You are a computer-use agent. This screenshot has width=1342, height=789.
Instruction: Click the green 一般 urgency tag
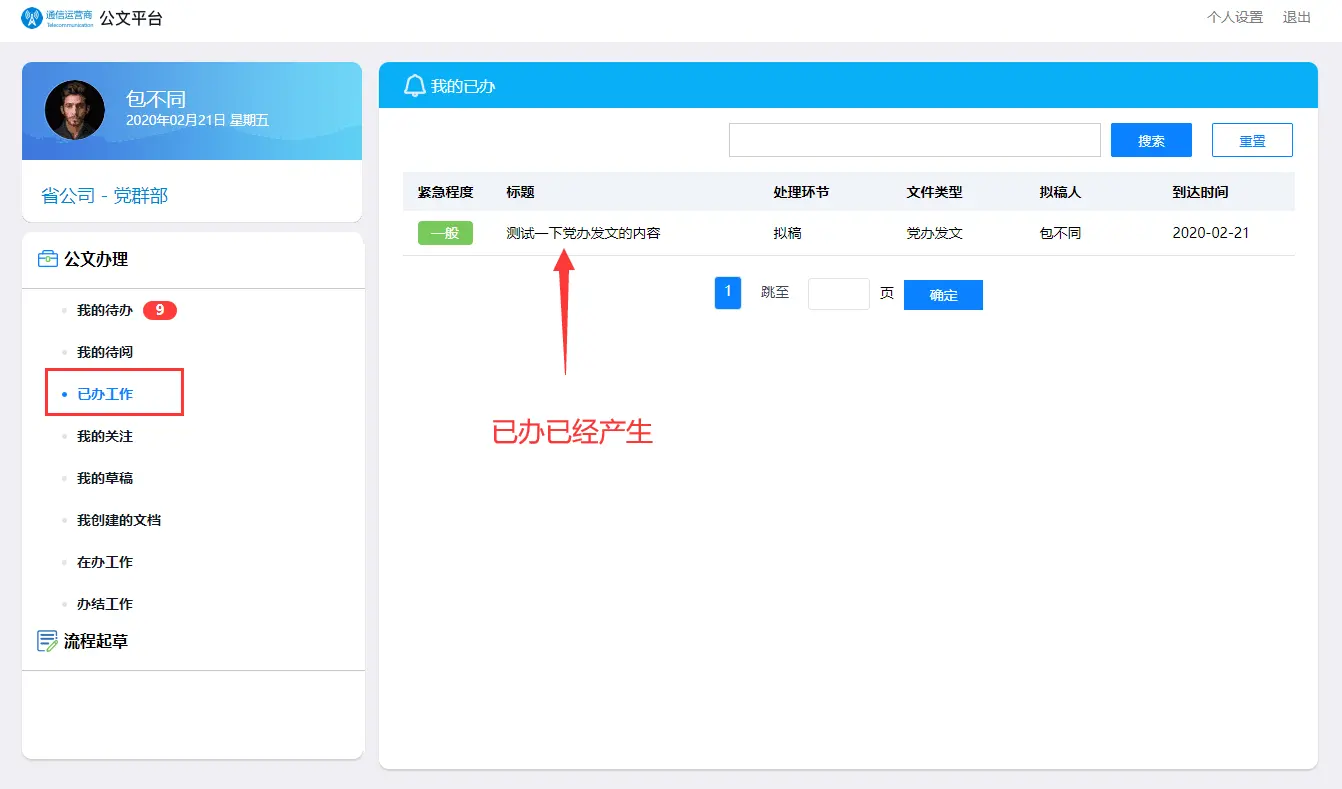click(445, 233)
